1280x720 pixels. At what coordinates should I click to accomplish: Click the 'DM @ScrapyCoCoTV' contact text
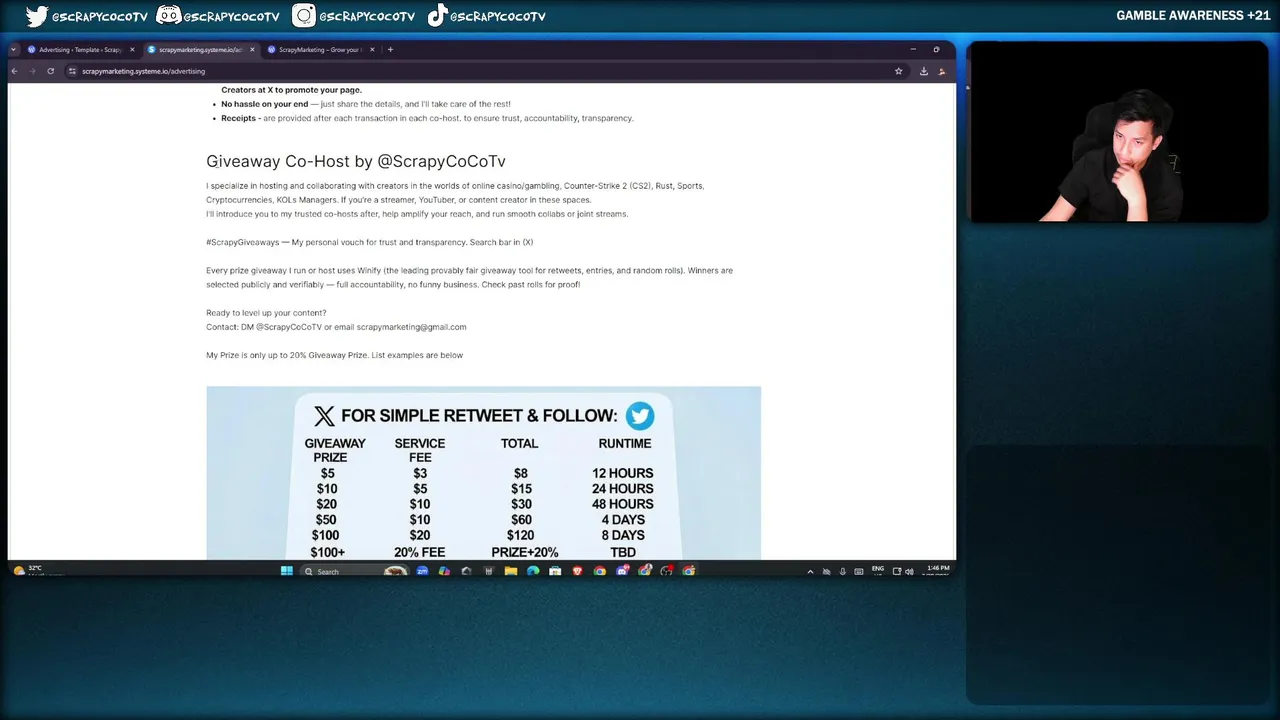(x=281, y=327)
